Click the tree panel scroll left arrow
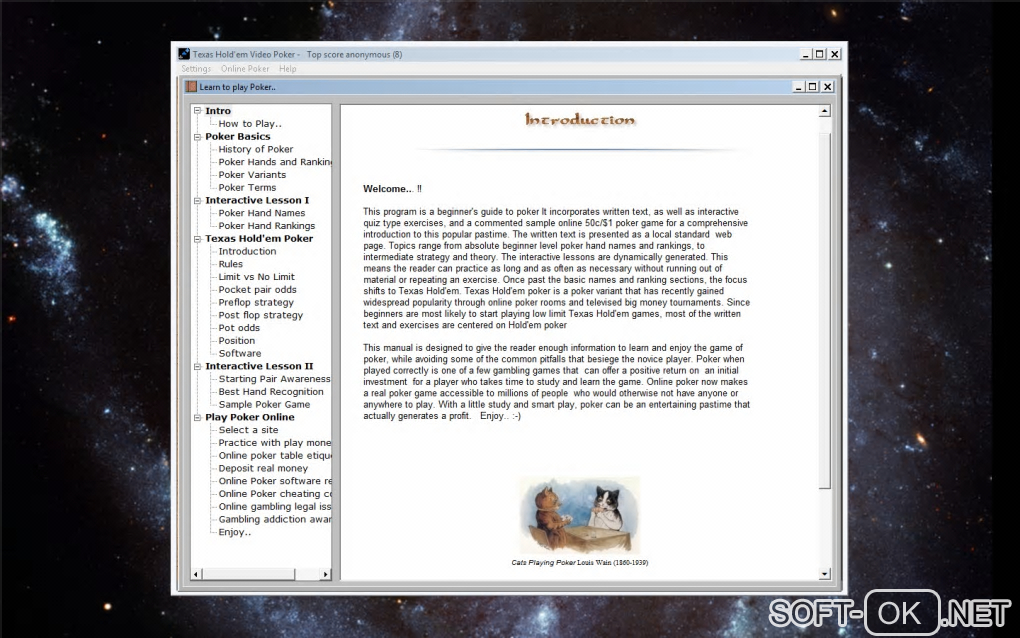1020x638 pixels. coord(196,574)
